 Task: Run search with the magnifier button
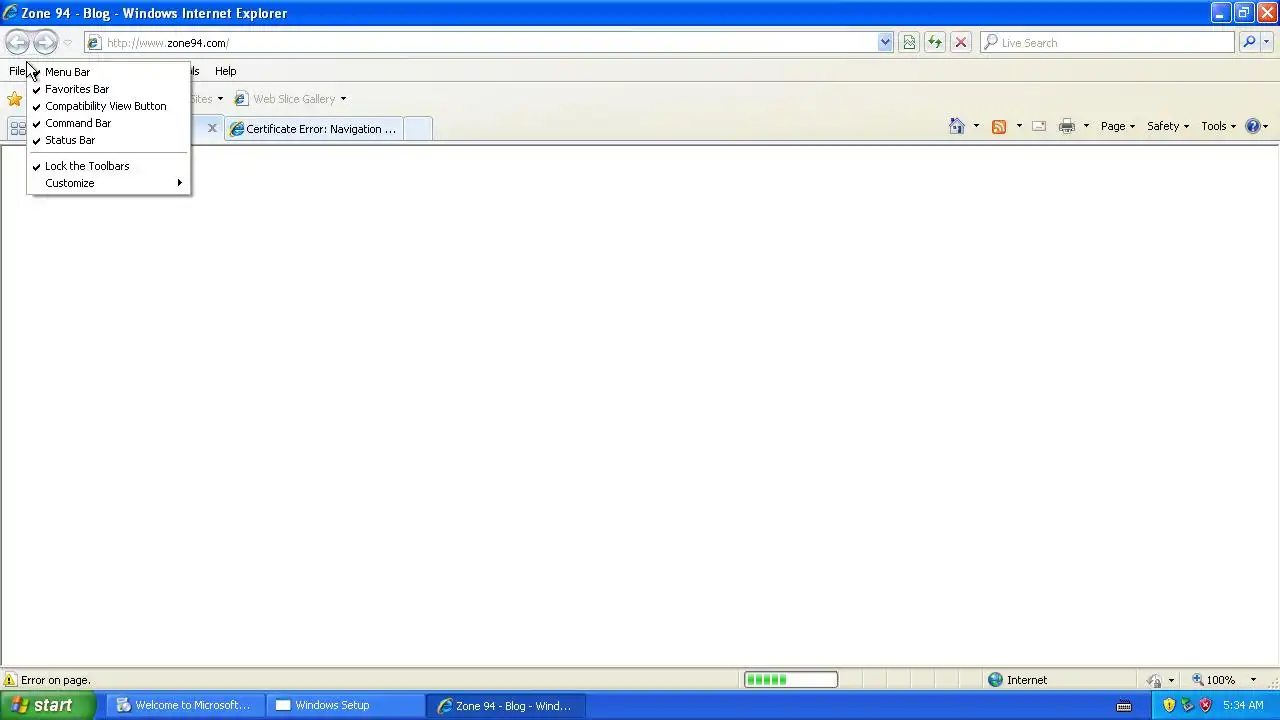[x=1248, y=43]
